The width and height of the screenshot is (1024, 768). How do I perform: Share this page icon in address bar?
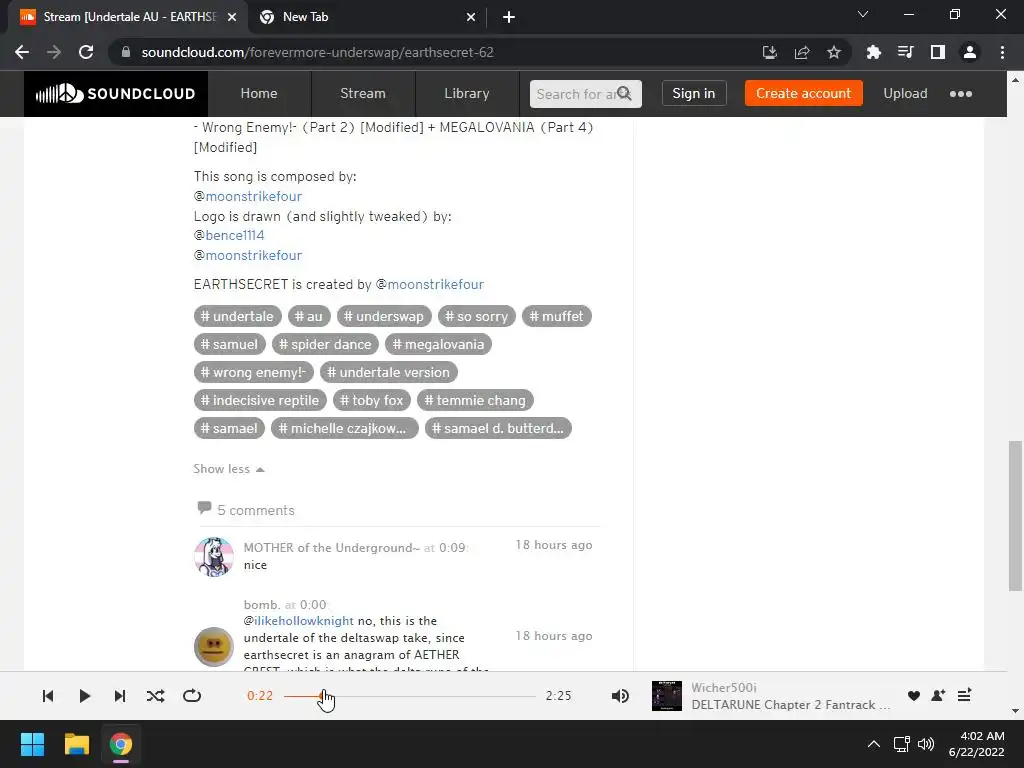click(x=802, y=52)
